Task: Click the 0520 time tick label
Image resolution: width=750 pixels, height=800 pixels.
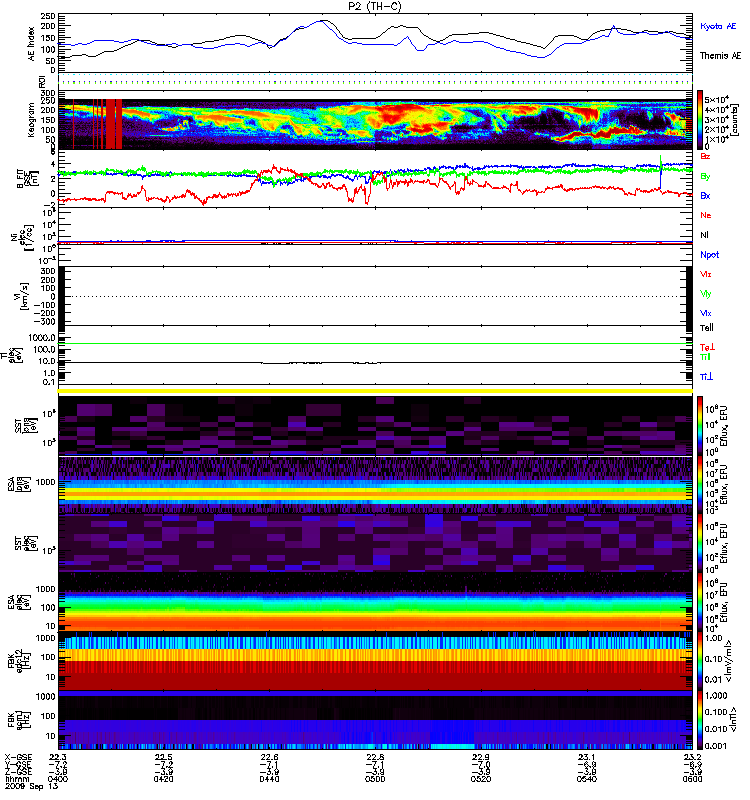Action: (x=481, y=779)
